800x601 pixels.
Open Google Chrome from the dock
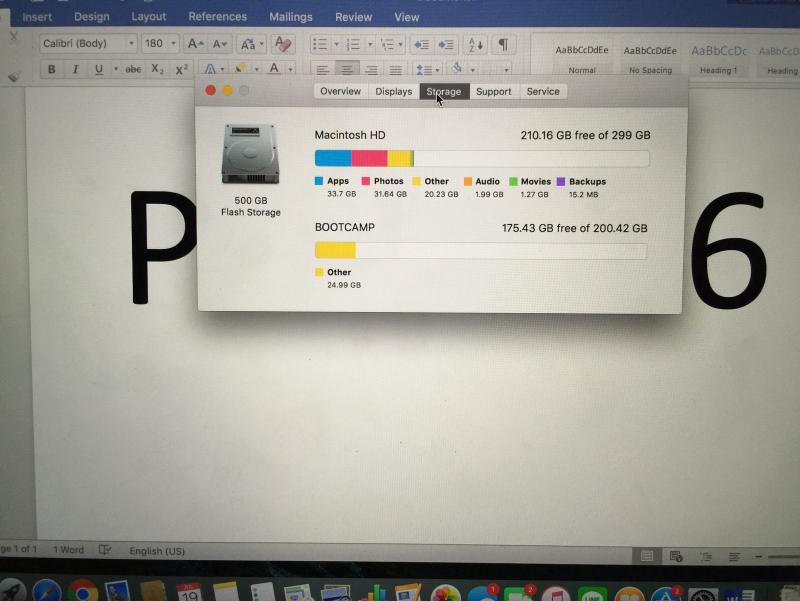pyautogui.click(x=82, y=592)
